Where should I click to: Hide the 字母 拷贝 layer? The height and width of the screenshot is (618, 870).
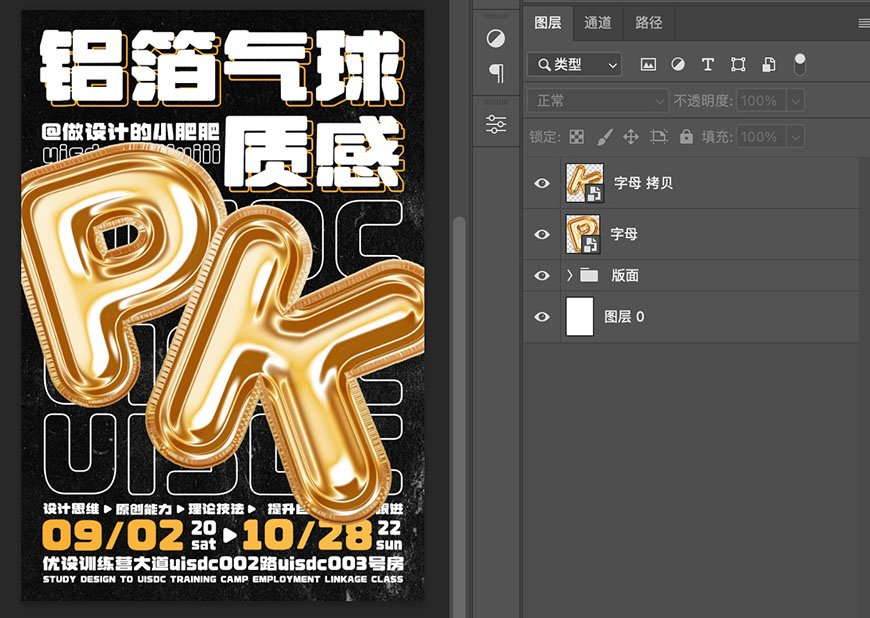click(x=542, y=183)
